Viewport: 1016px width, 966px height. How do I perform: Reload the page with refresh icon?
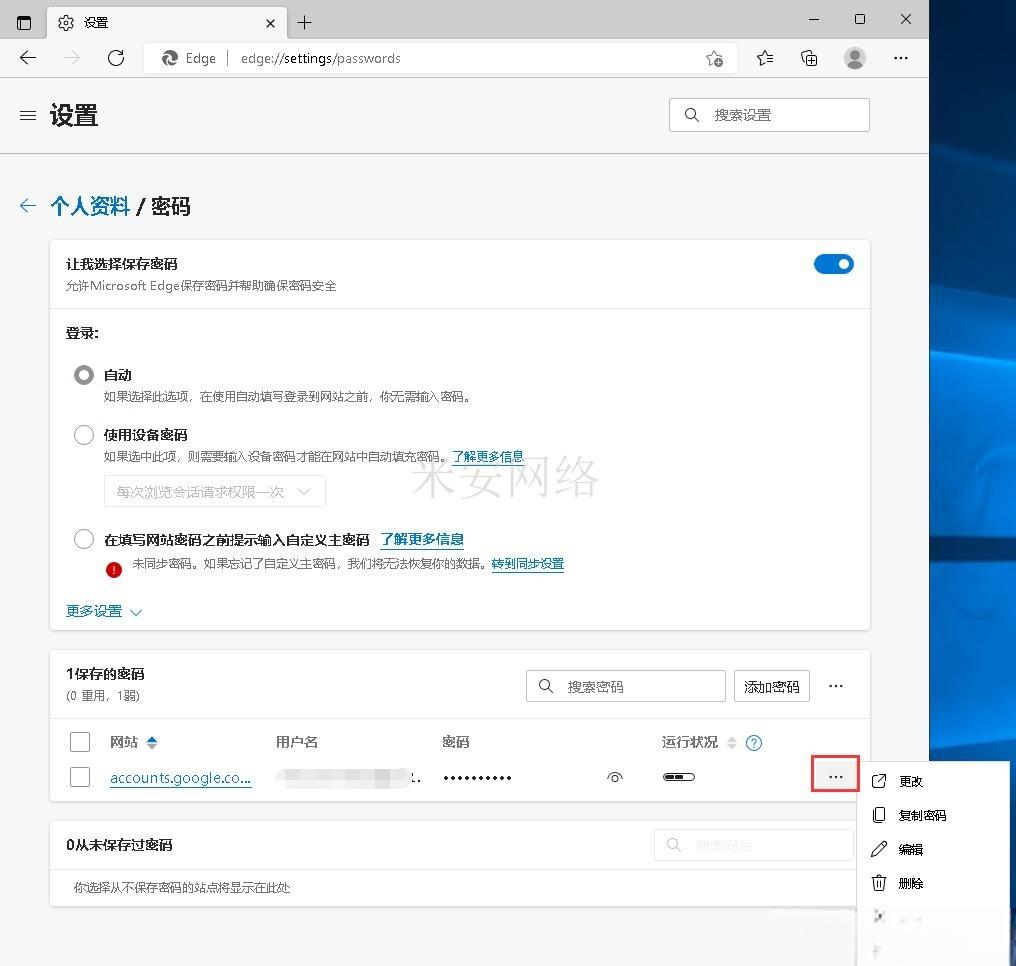116,58
